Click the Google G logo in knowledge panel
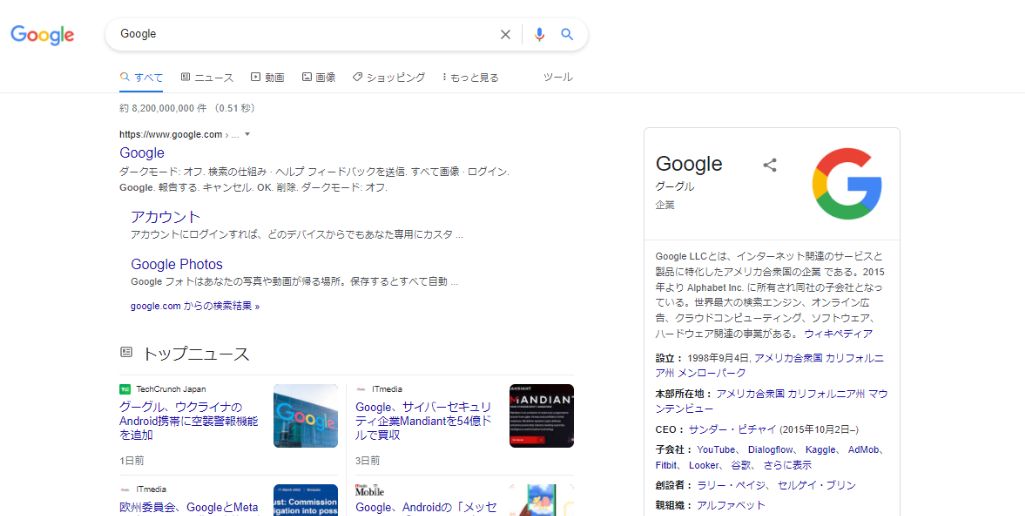 847,184
